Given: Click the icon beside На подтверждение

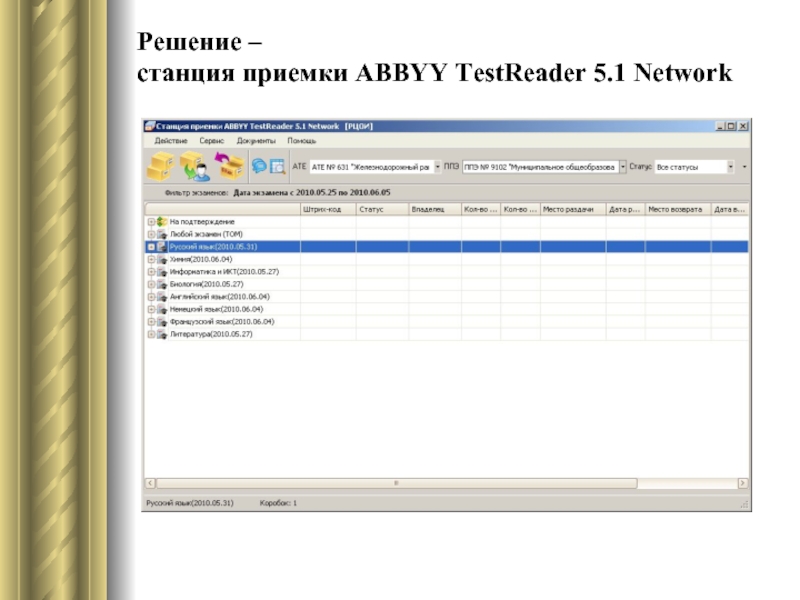Looking at the screenshot, I should 162,222.
